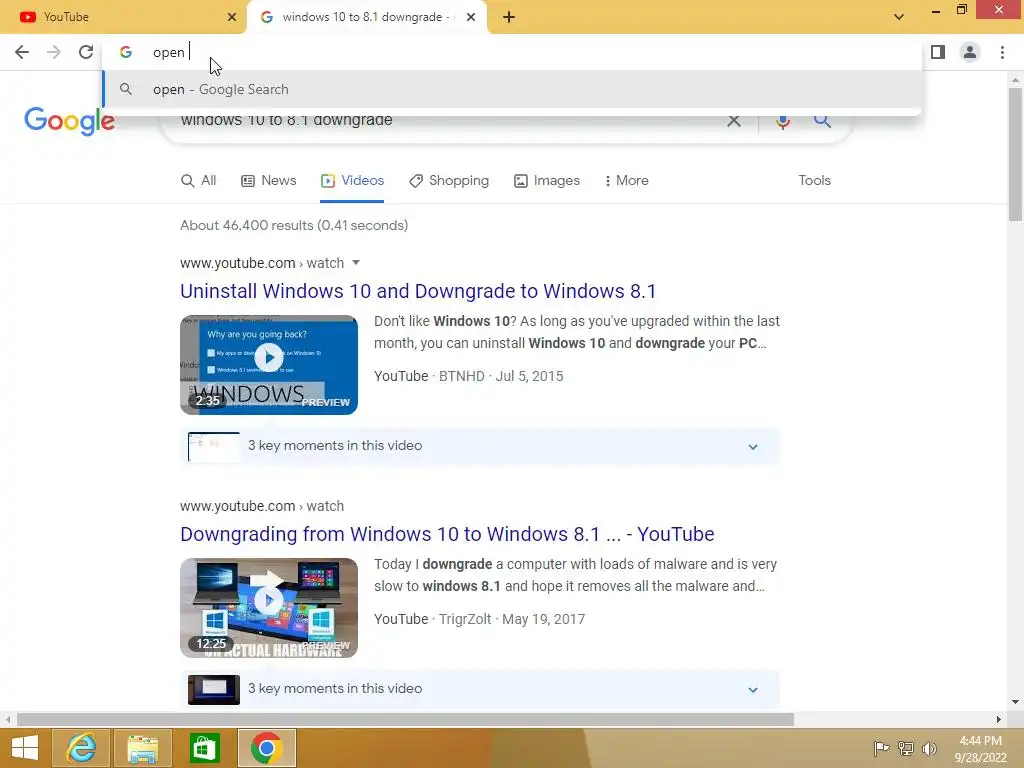Click the 'About 46,400 results' text

(x=294, y=225)
